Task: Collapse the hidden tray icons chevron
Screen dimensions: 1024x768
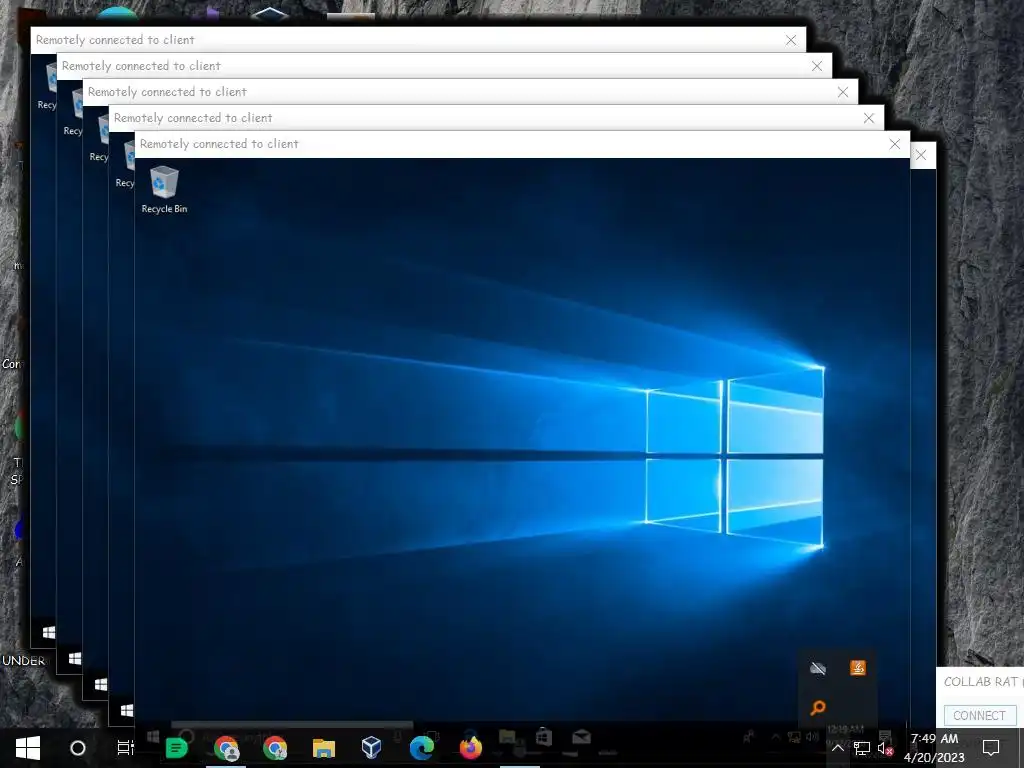Action: click(x=837, y=748)
